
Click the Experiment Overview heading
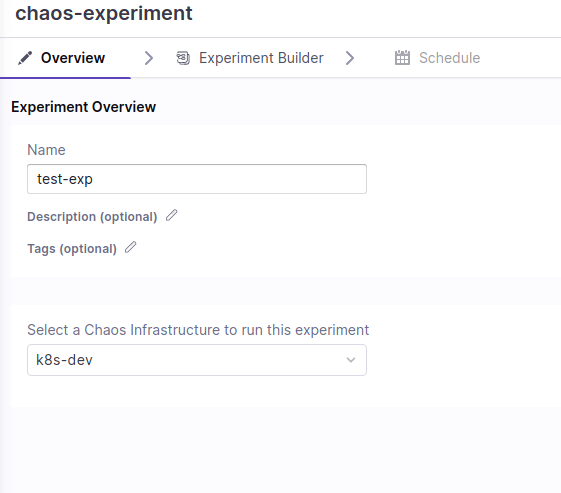[x=83, y=107]
